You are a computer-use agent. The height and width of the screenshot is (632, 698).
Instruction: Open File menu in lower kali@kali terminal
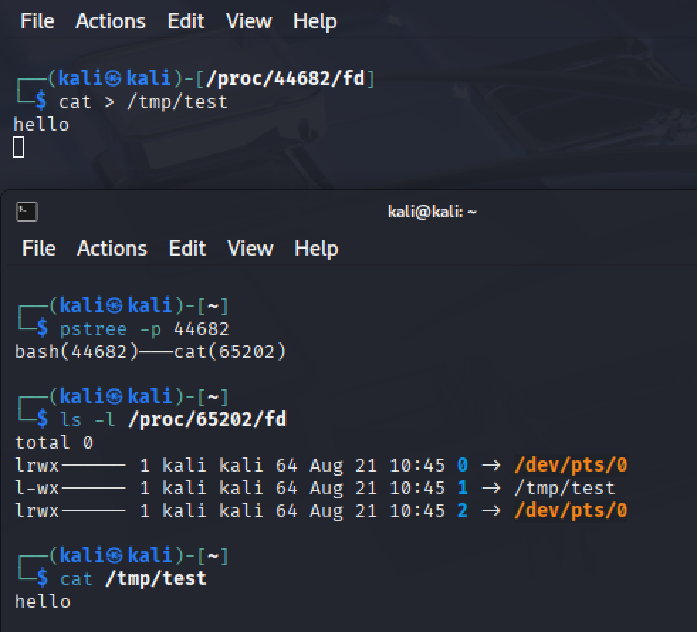tap(39, 248)
